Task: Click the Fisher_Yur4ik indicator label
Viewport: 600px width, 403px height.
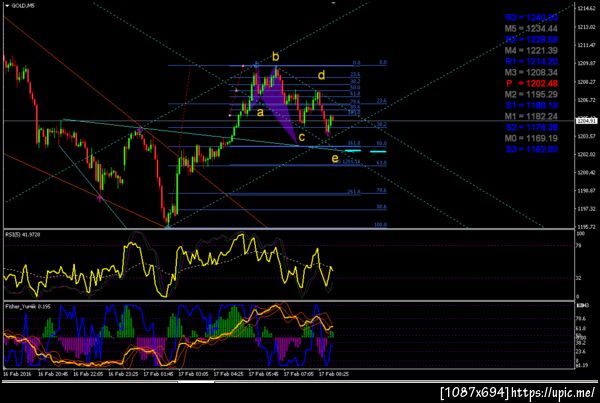Action: 28,307
